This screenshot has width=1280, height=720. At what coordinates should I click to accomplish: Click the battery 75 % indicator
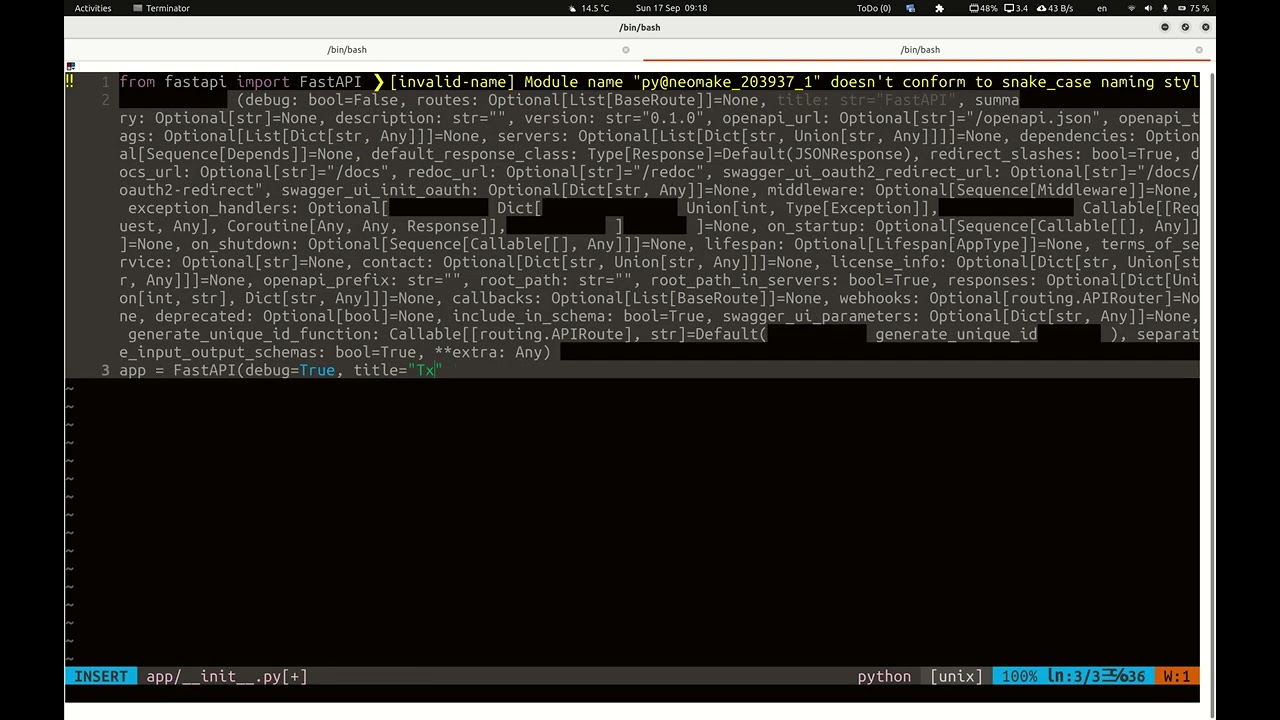[1192, 8]
